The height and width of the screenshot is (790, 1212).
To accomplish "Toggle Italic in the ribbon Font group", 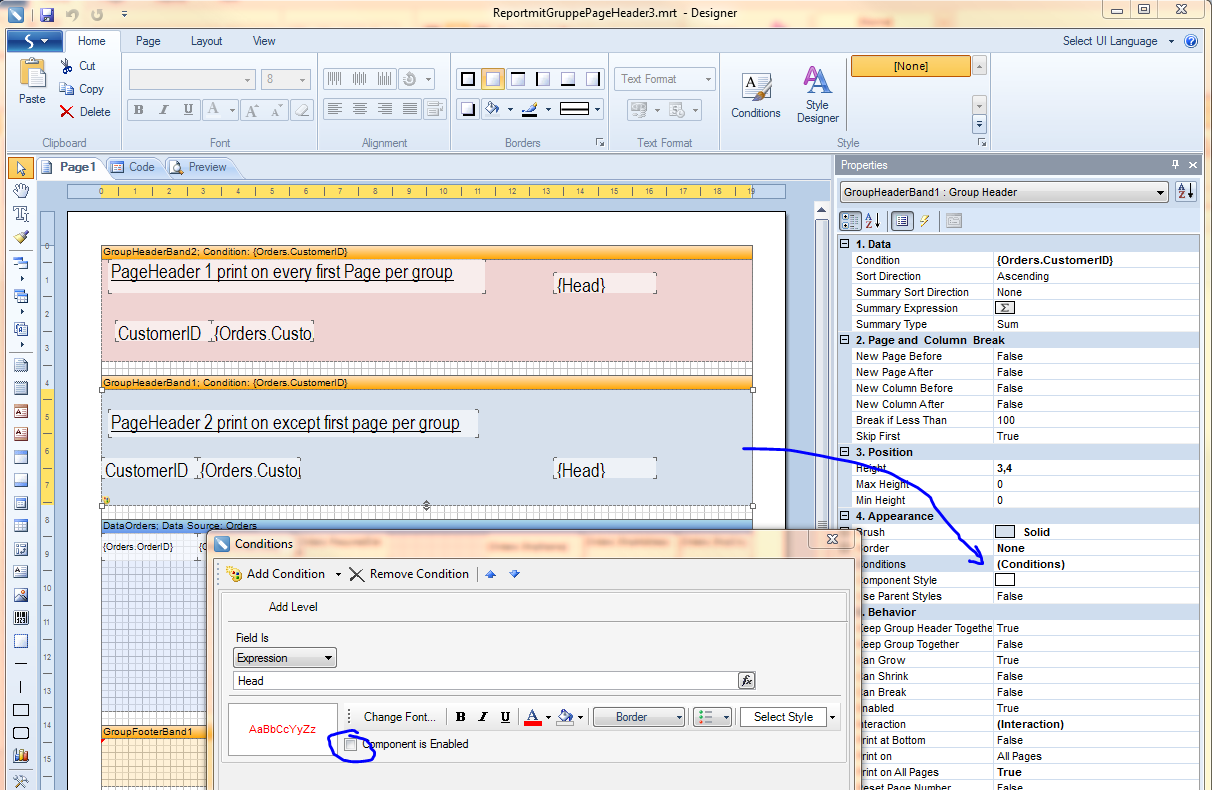I will [x=164, y=109].
